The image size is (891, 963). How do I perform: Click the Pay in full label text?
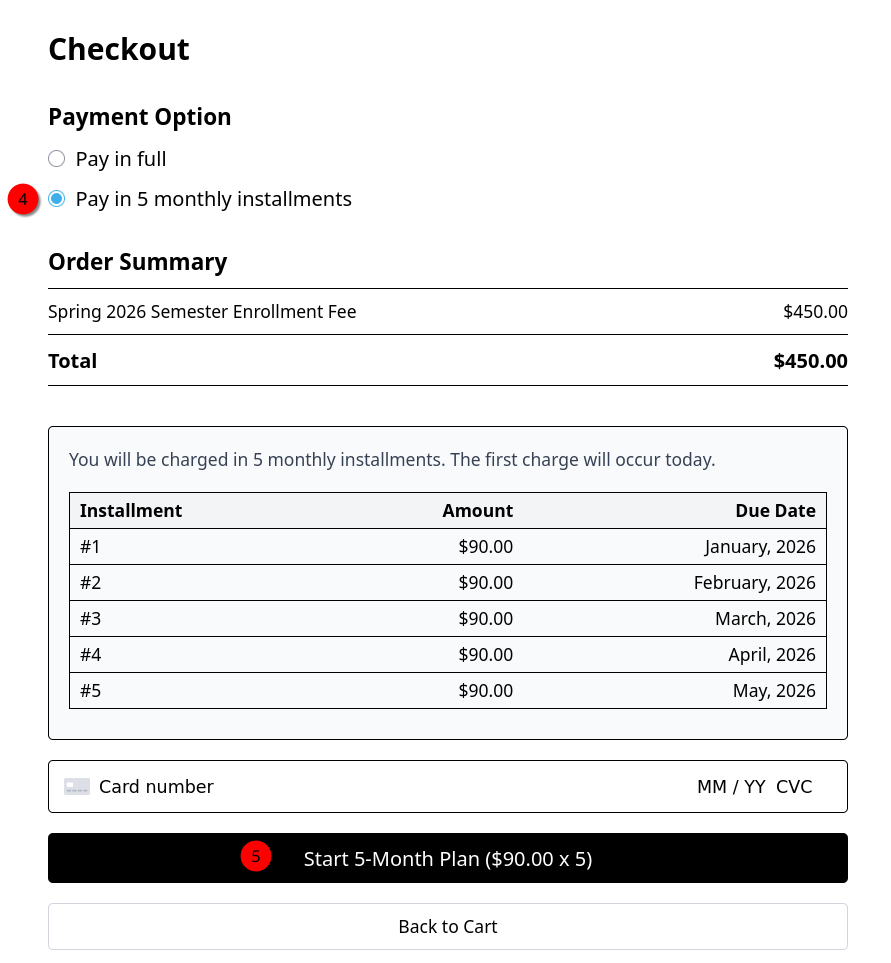tap(121, 159)
